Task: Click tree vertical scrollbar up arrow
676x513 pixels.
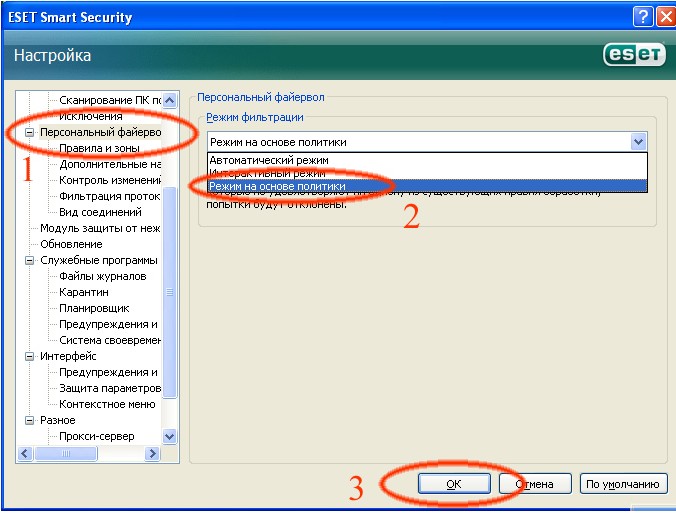Action: (170, 100)
